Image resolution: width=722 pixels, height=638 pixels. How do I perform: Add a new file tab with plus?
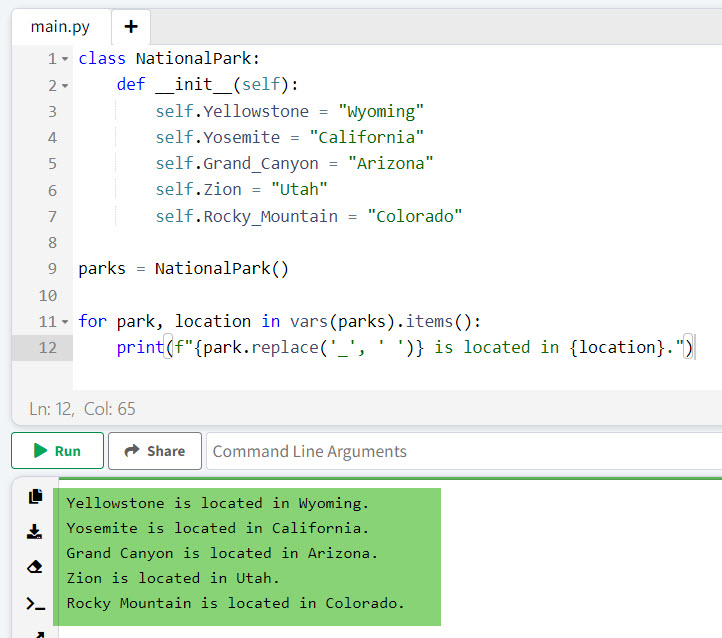(131, 27)
